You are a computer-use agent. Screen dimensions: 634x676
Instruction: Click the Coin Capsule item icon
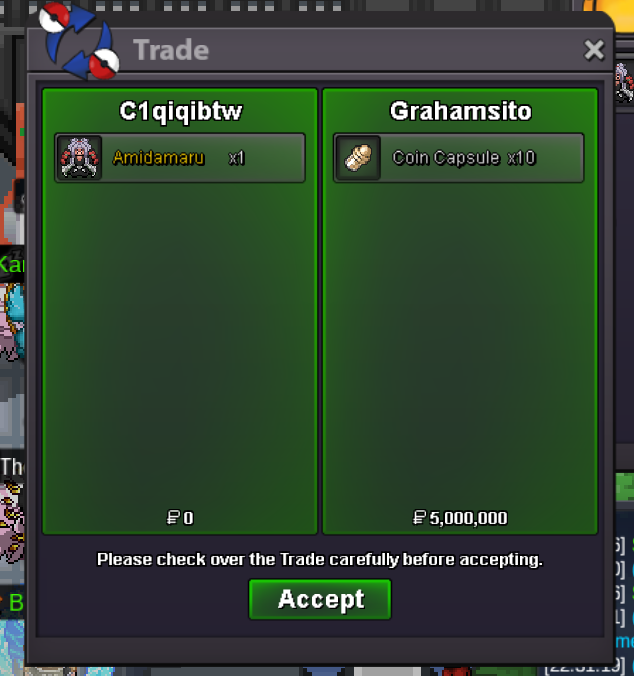coord(358,158)
